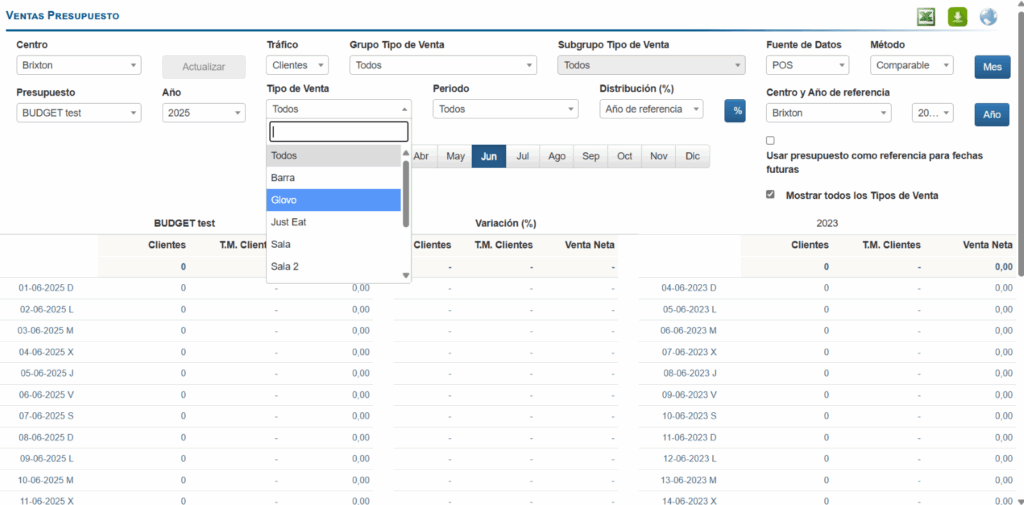
Task: Uncheck Mostrar todos los Tipos de Venta
Action: (x=770, y=195)
